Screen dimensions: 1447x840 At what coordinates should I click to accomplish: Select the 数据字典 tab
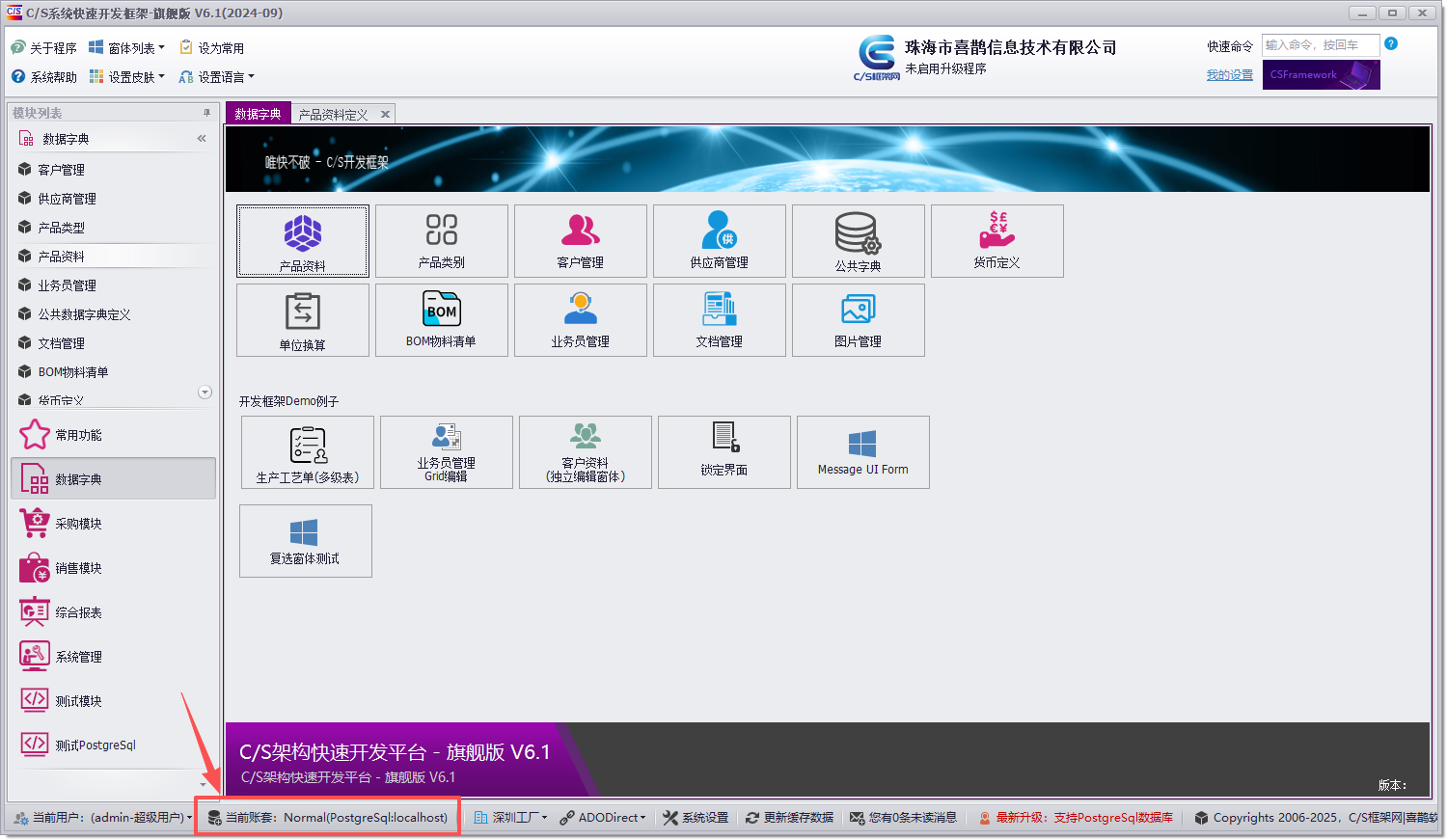(257, 113)
